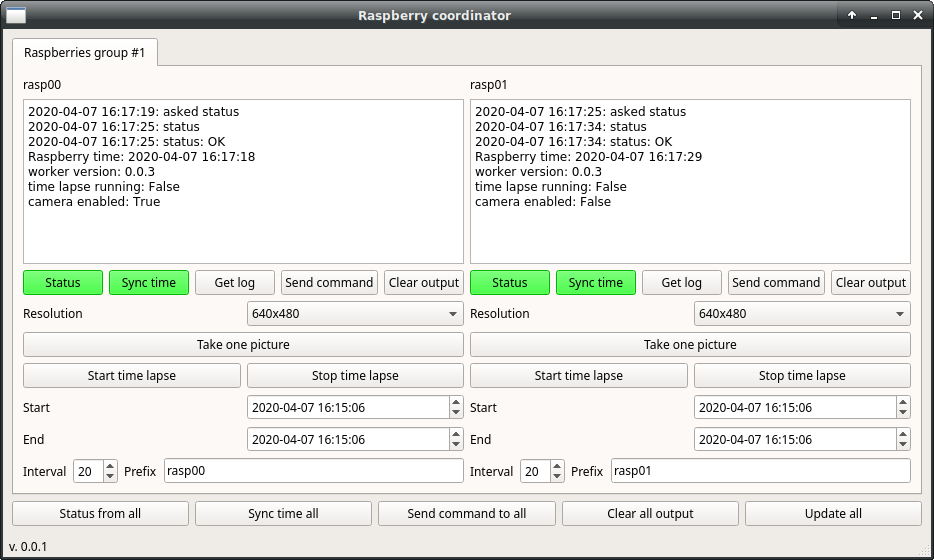Start time lapse on rasp00
Viewport: 934px width, 560px height.
click(x=132, y=375)
